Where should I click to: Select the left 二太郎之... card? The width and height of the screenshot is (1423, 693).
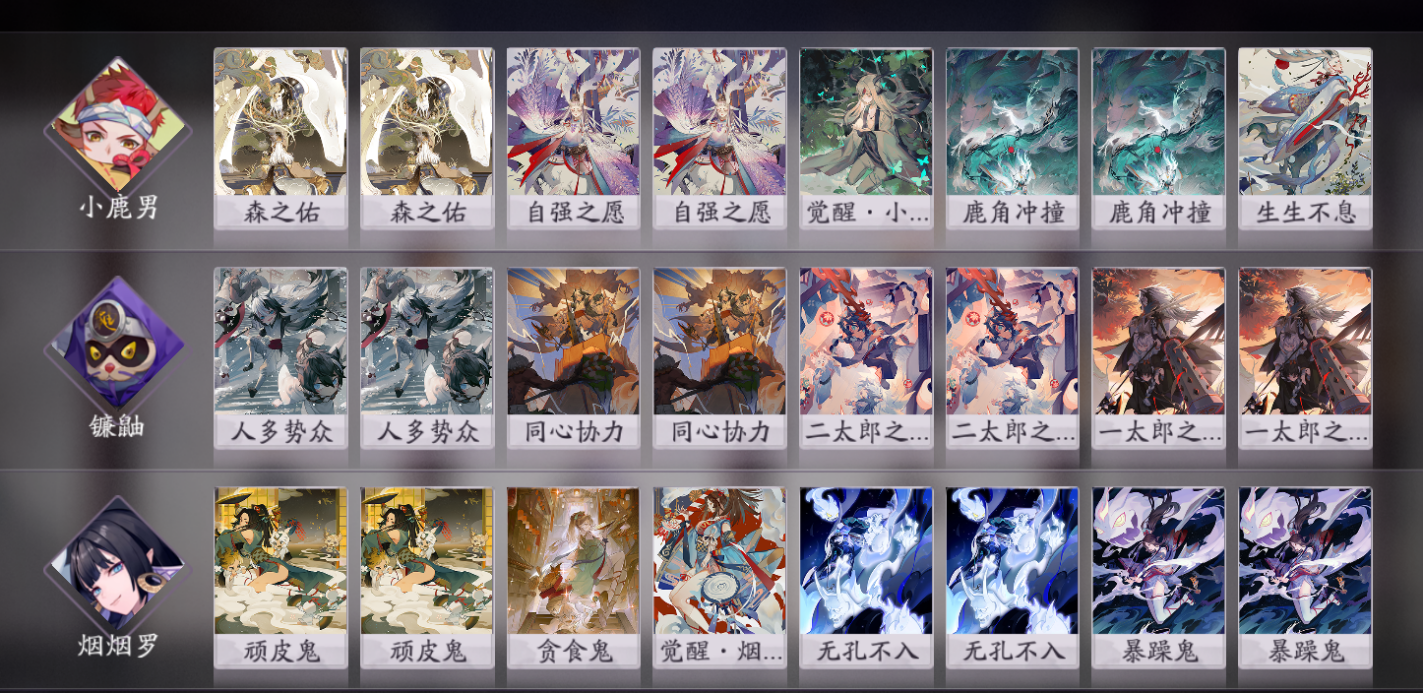click(x=866, y=358)
